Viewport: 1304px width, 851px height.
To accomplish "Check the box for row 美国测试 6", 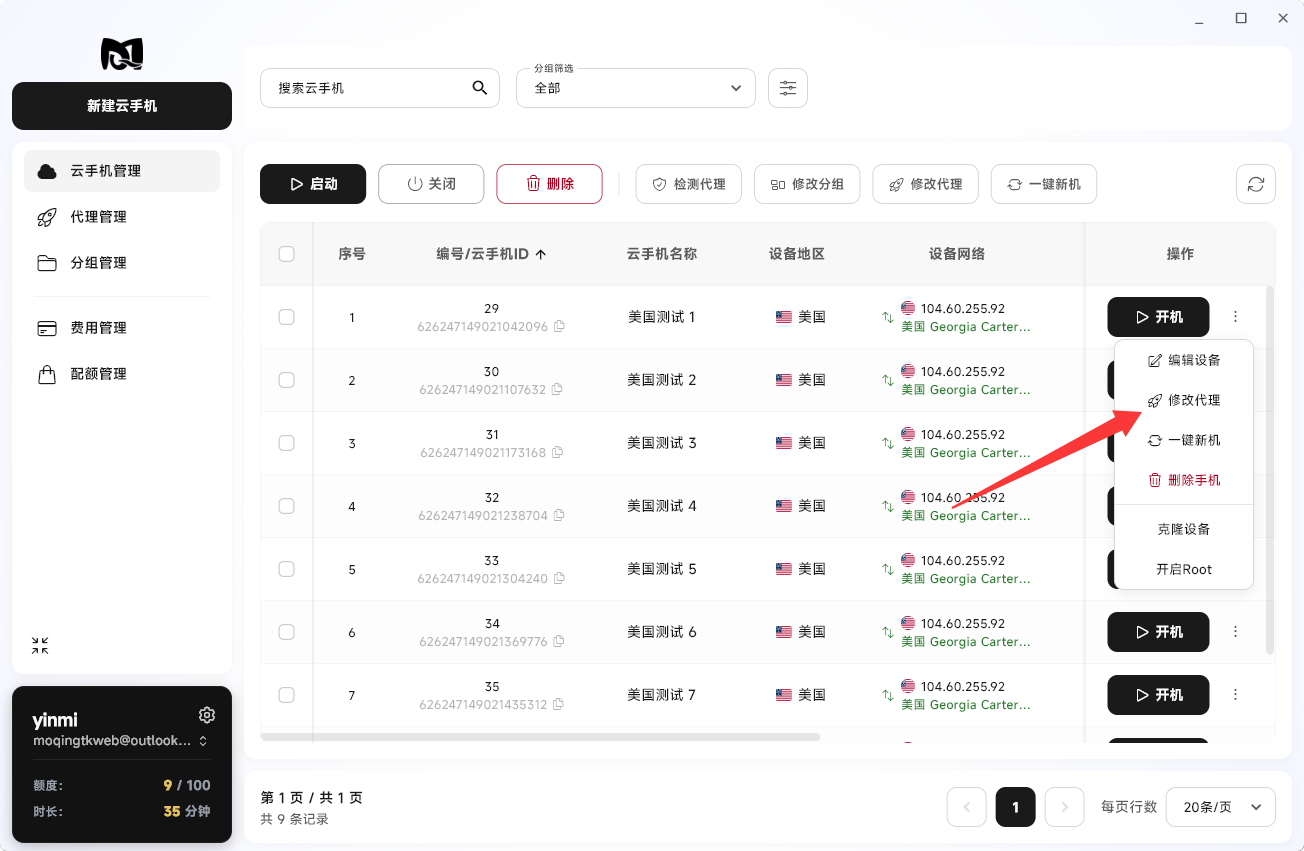I will pos(287,632).
